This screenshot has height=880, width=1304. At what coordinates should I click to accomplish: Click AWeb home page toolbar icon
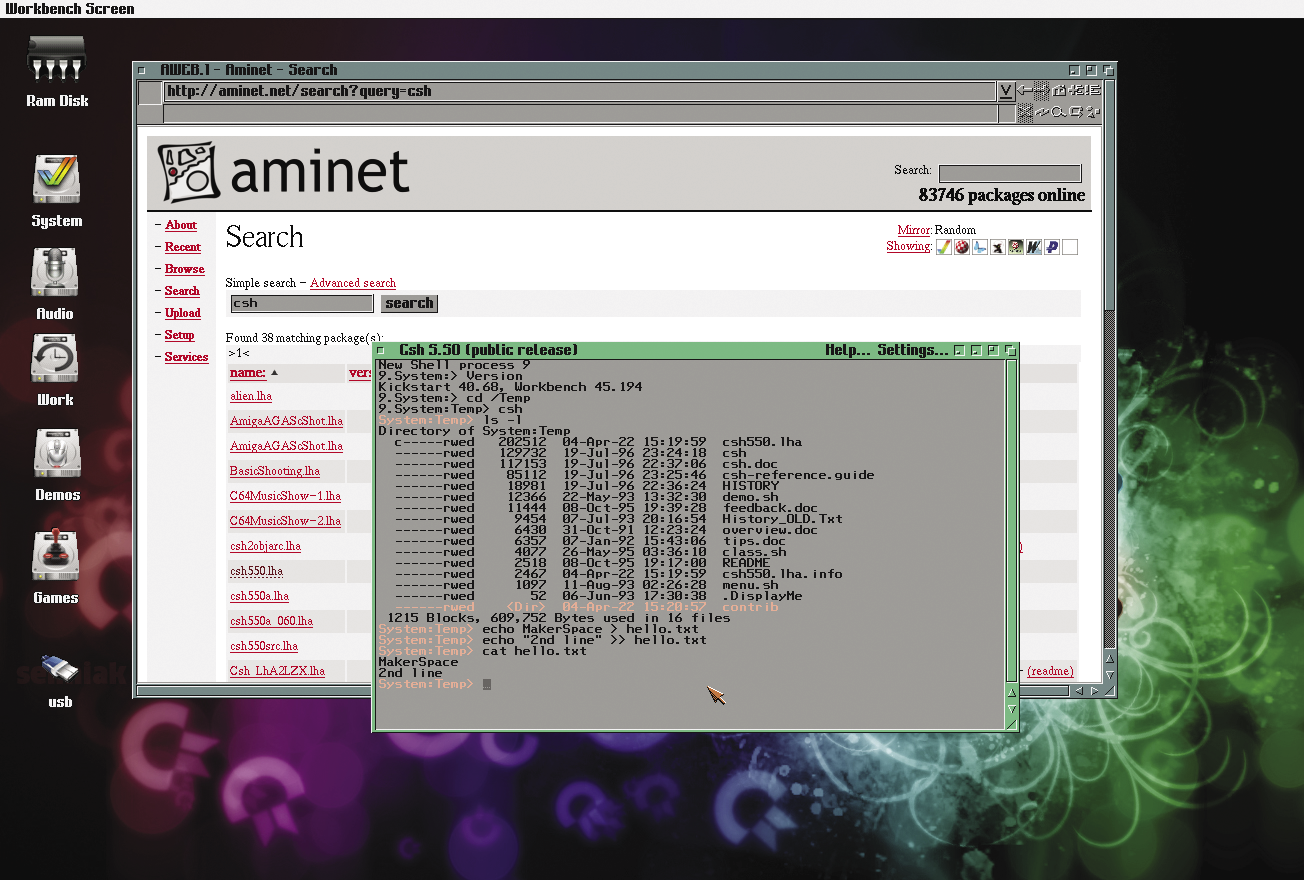tap(1059, 90)
